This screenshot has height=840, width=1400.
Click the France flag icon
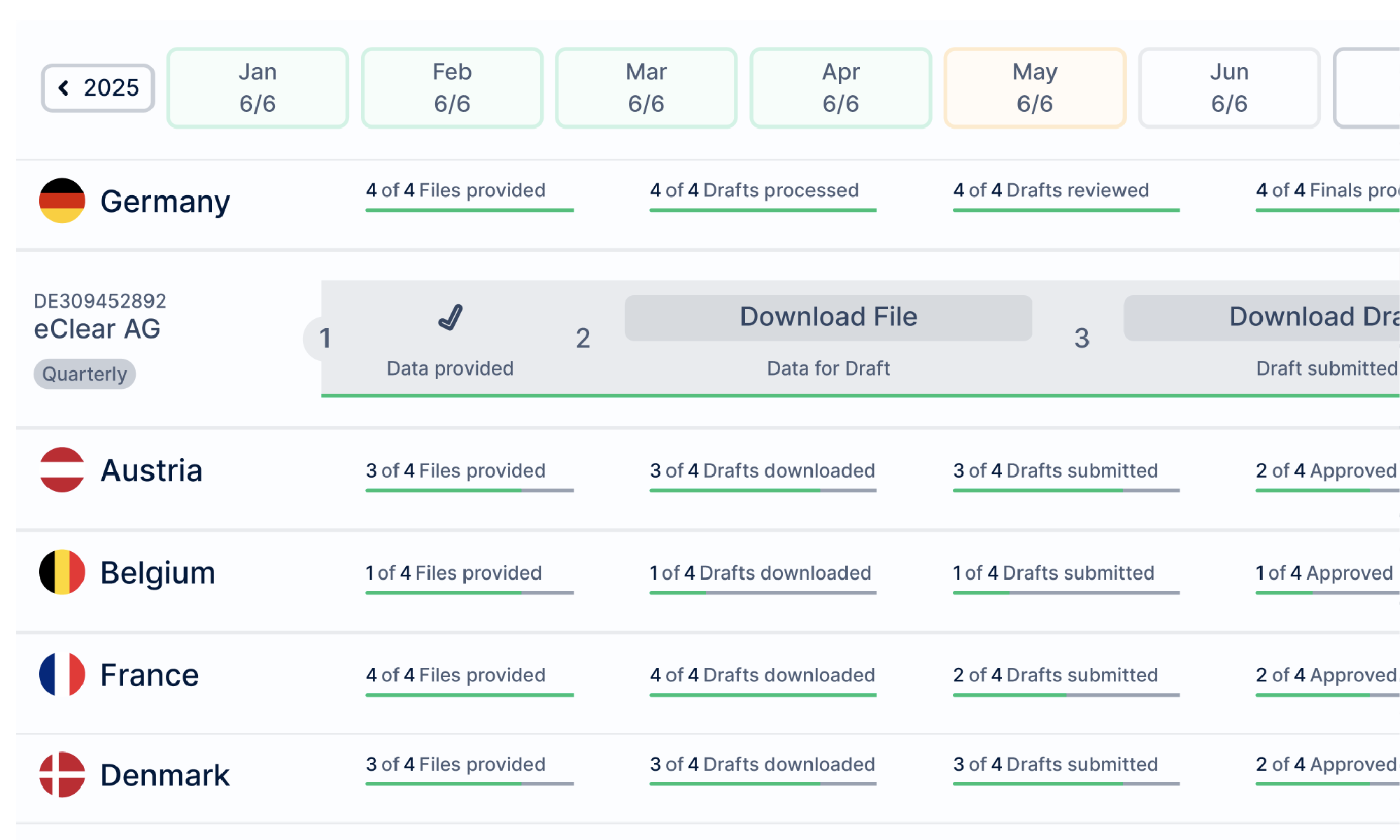(x=62, y=675)
